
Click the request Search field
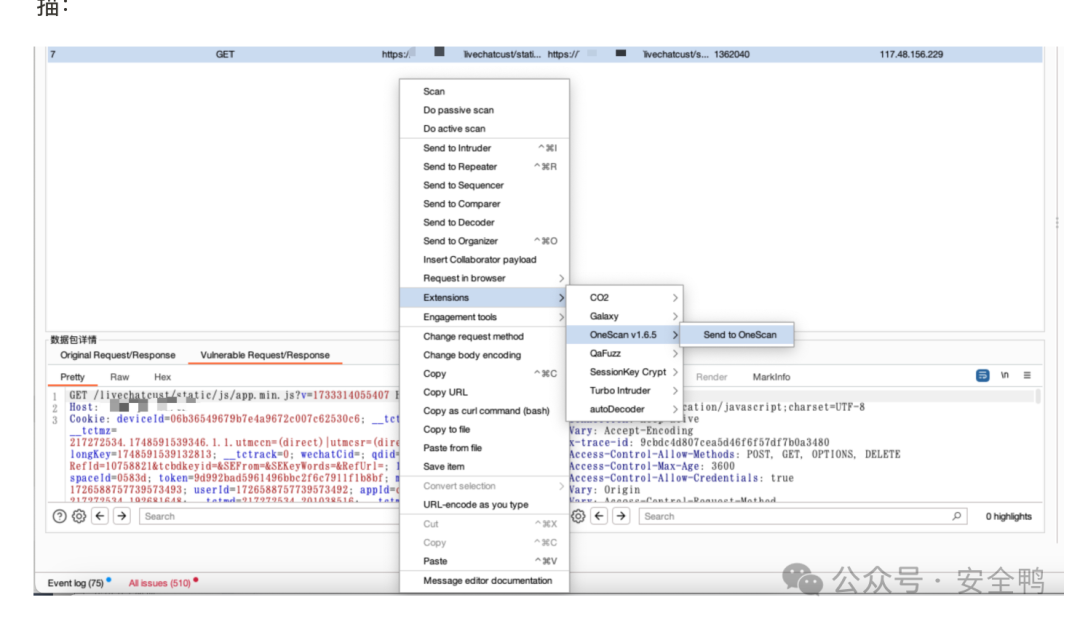[269, 516]
